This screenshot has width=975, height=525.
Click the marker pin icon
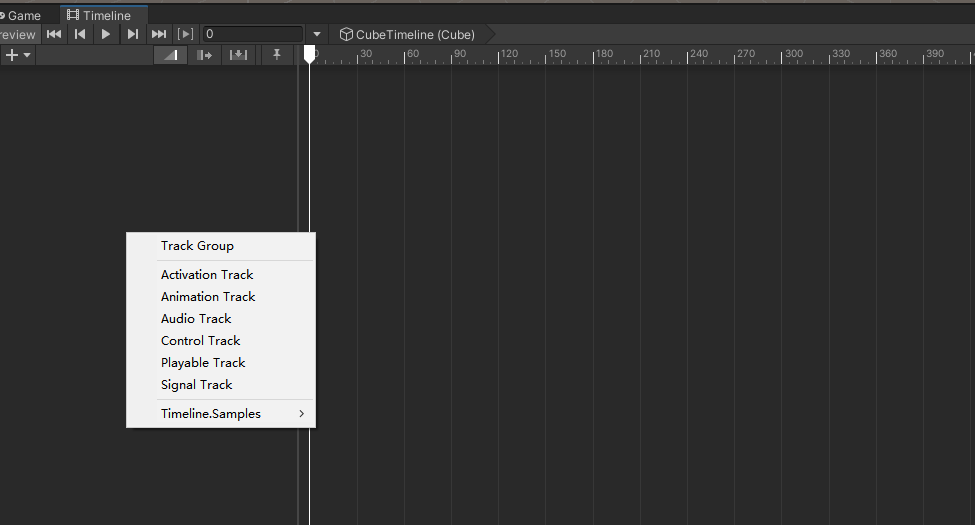click(277, 55)
